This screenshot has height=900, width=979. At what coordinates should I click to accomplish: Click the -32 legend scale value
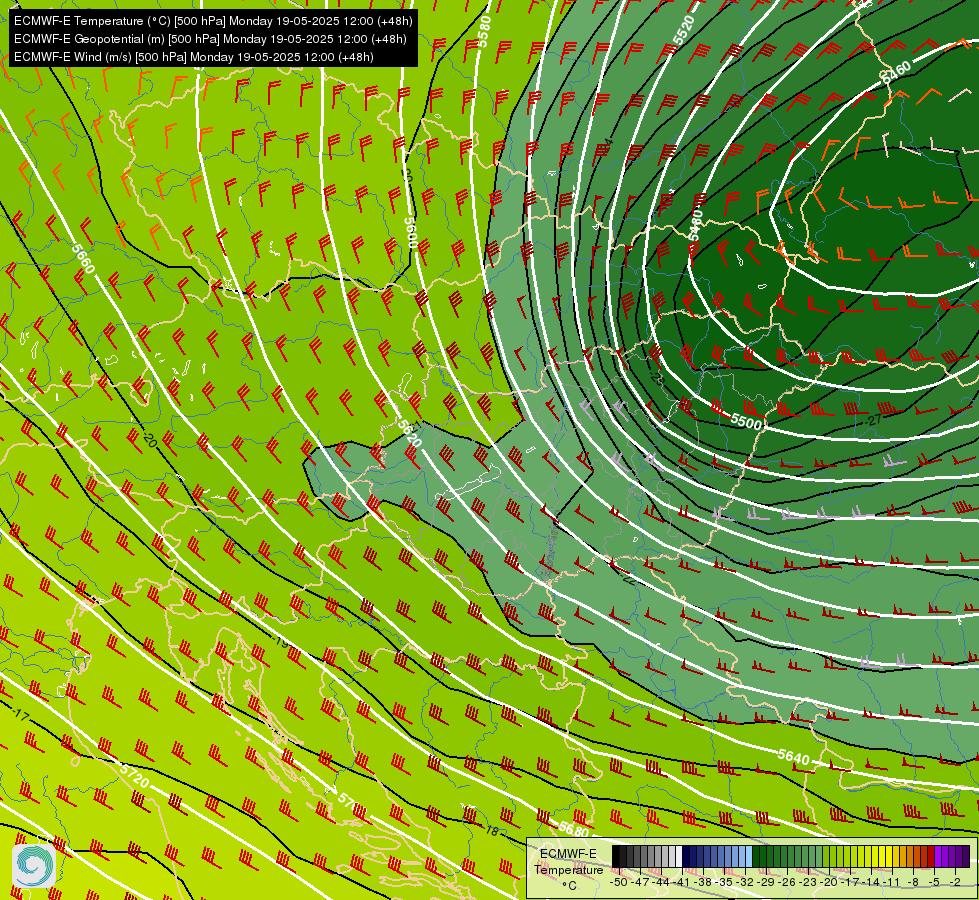[745, 882]
